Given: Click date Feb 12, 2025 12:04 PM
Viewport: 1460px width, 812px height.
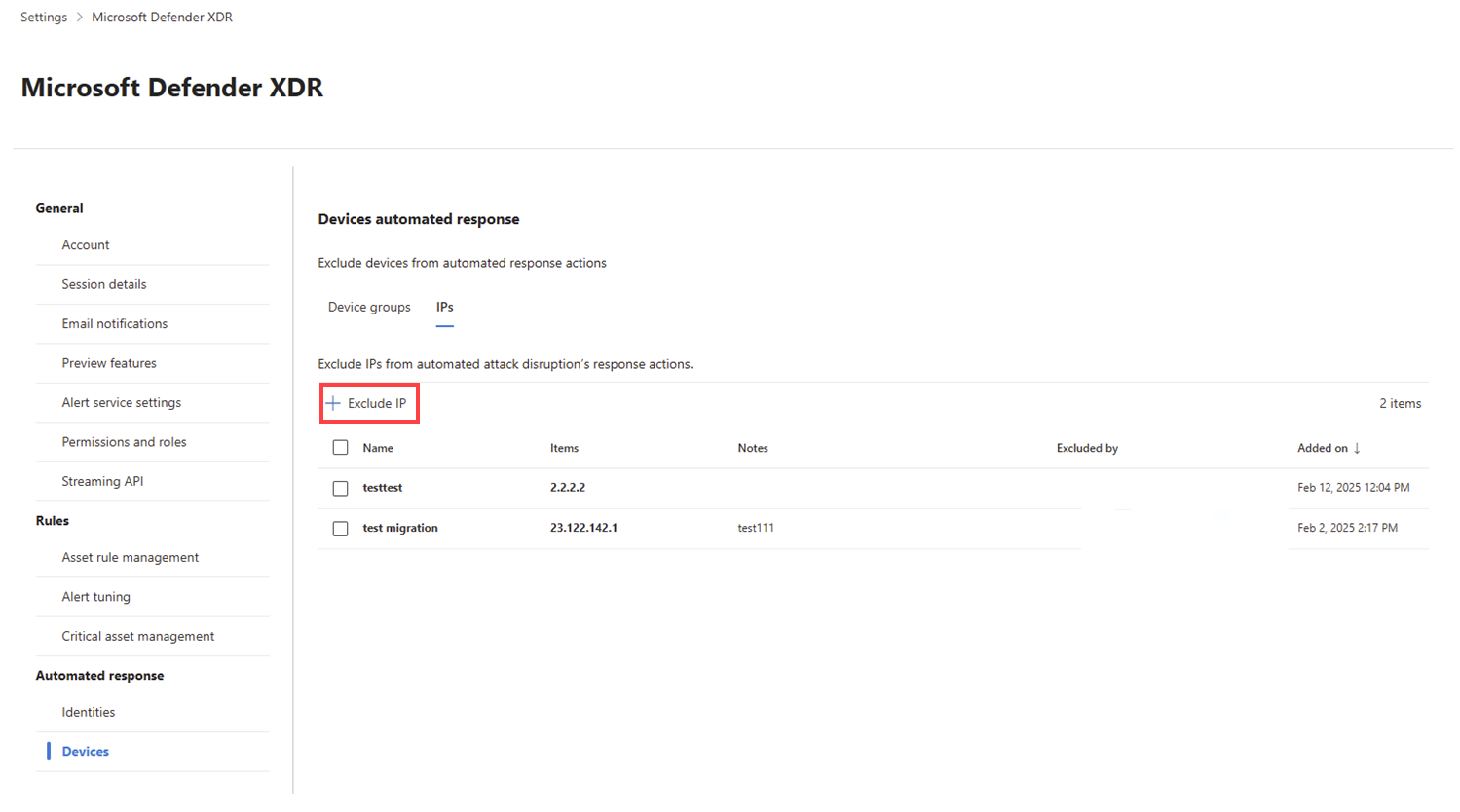Looking at the screenshot, I should (1354, 488).
